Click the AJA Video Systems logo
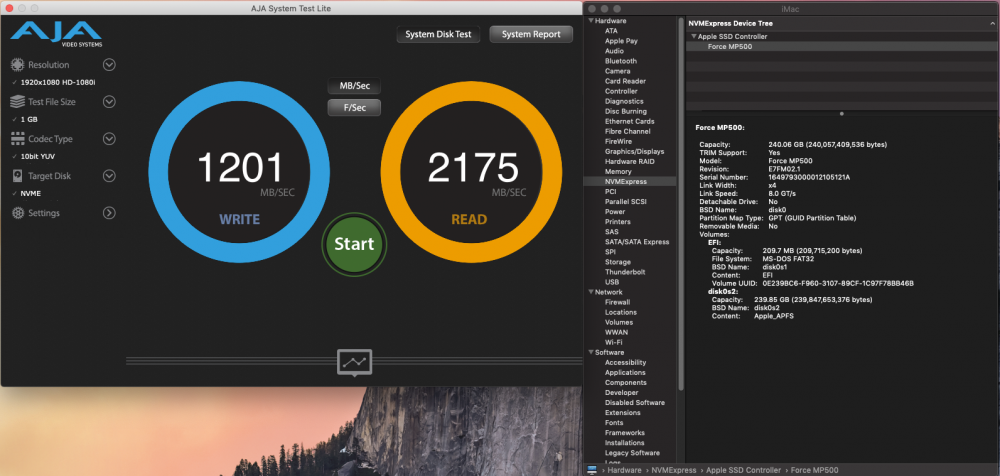This screenshot has height=476, width=1000. tap(56, 34)
